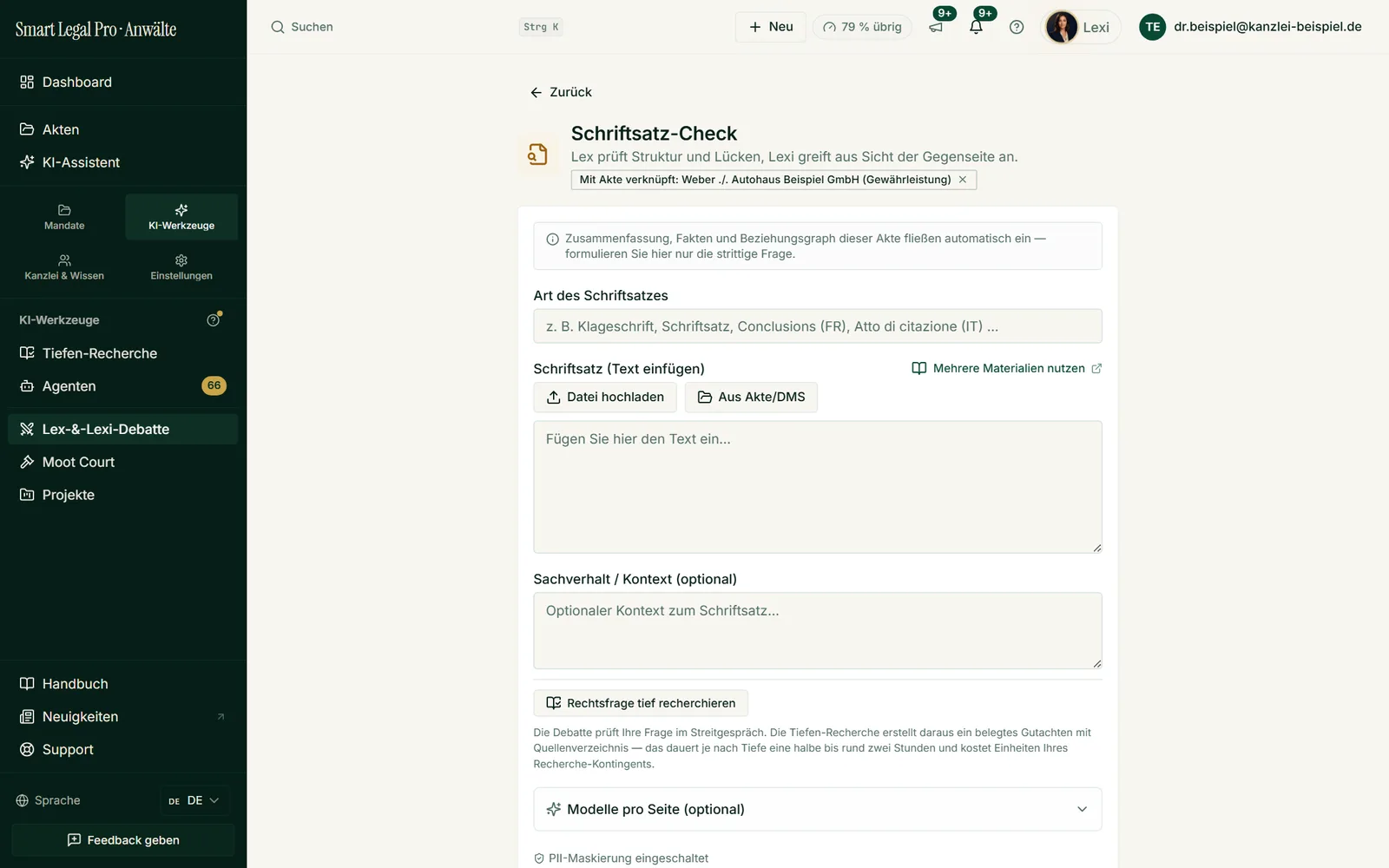Open Support in the sidebar

pyautogui.click(x=123, y=750)
